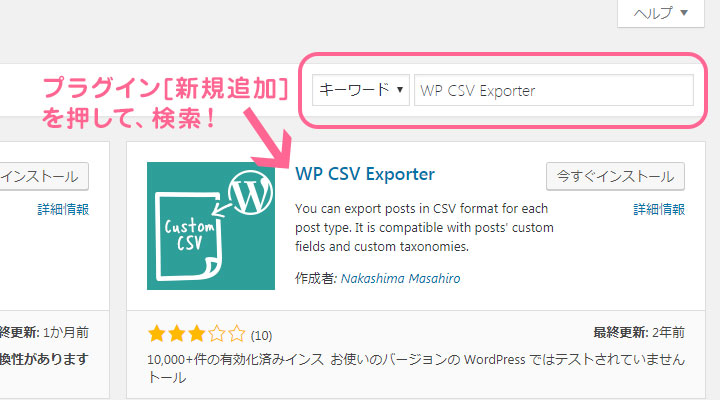Click the fourth empty rating star
This screenshot has width=720, height=400.
coord(216,334)
